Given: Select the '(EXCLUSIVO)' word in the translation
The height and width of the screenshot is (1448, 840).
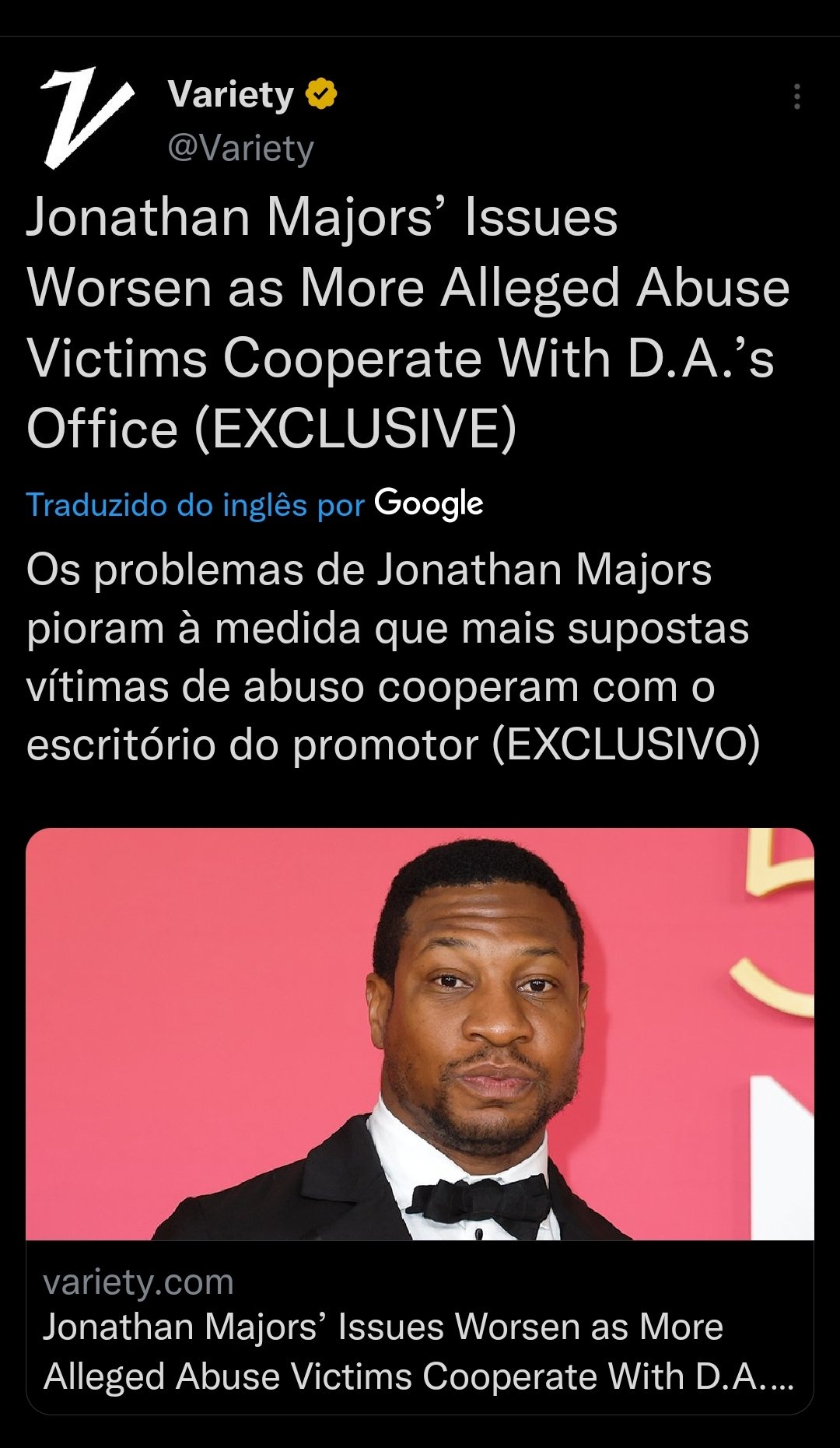Looking at the screenshot, I should pos(626,745).
